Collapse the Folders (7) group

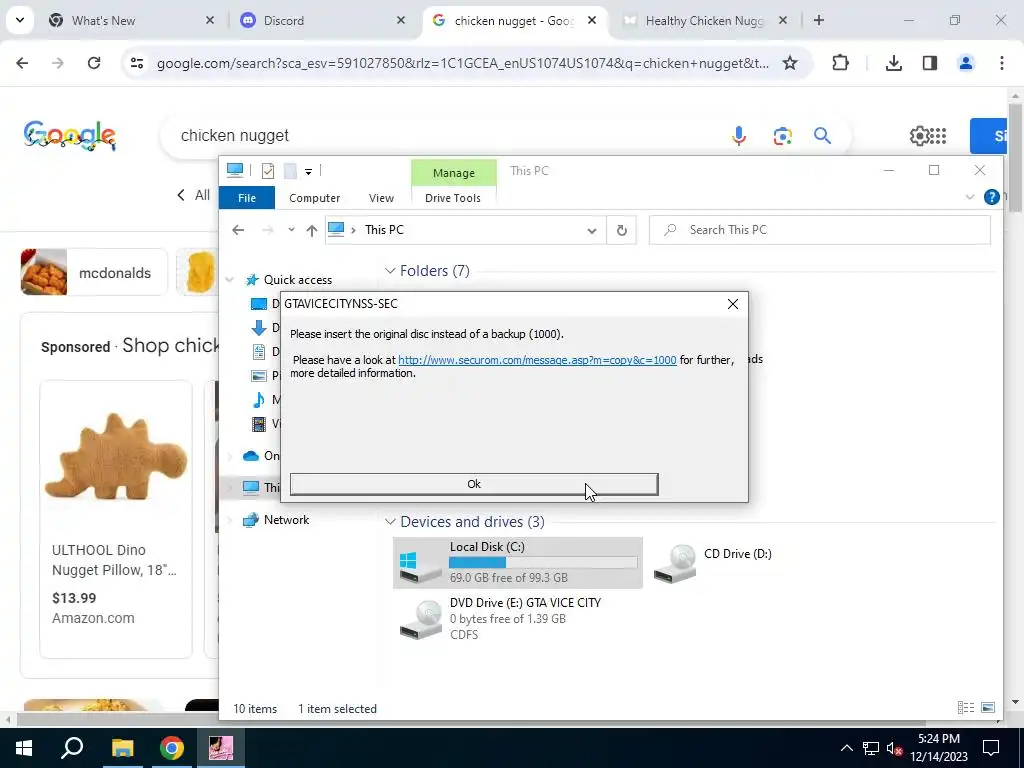[390, 270]
